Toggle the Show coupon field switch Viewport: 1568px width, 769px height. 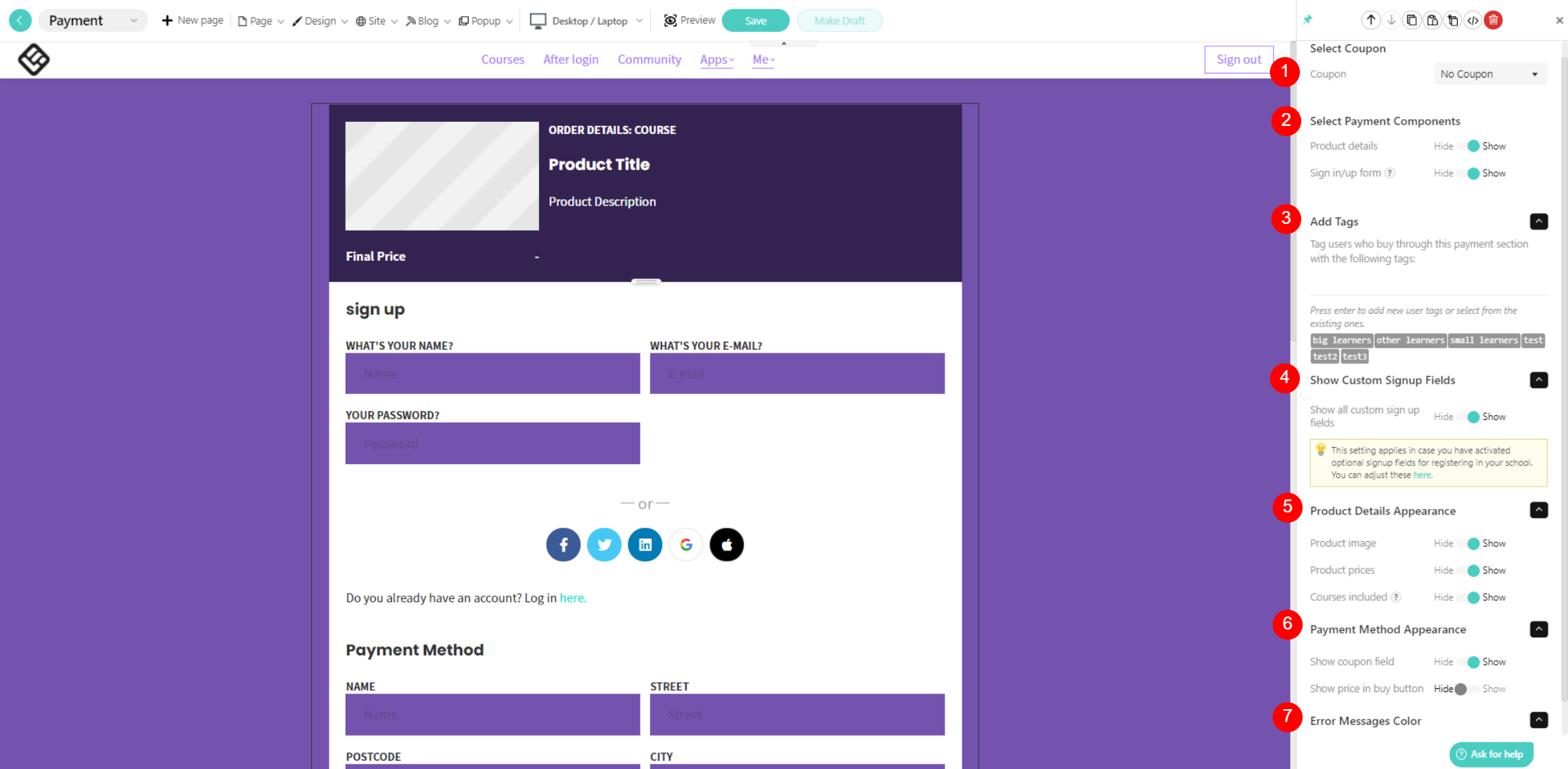1469,661
